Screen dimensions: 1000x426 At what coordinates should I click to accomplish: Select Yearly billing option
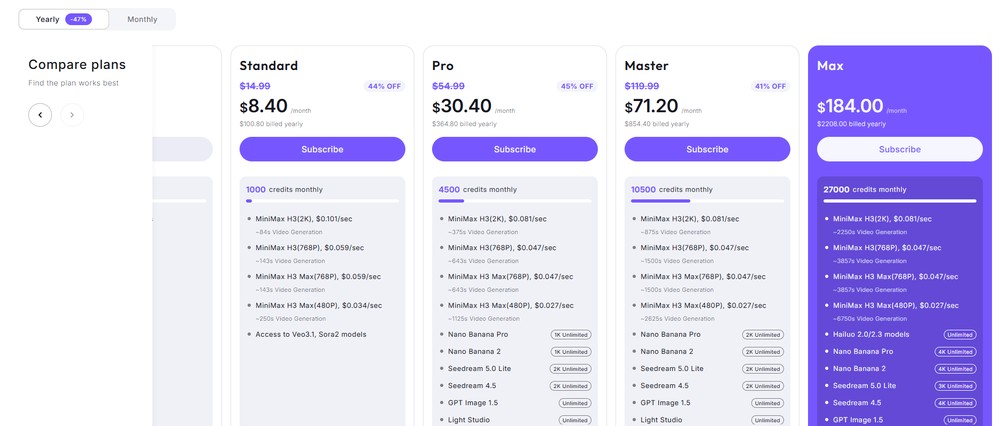point(64,19)
